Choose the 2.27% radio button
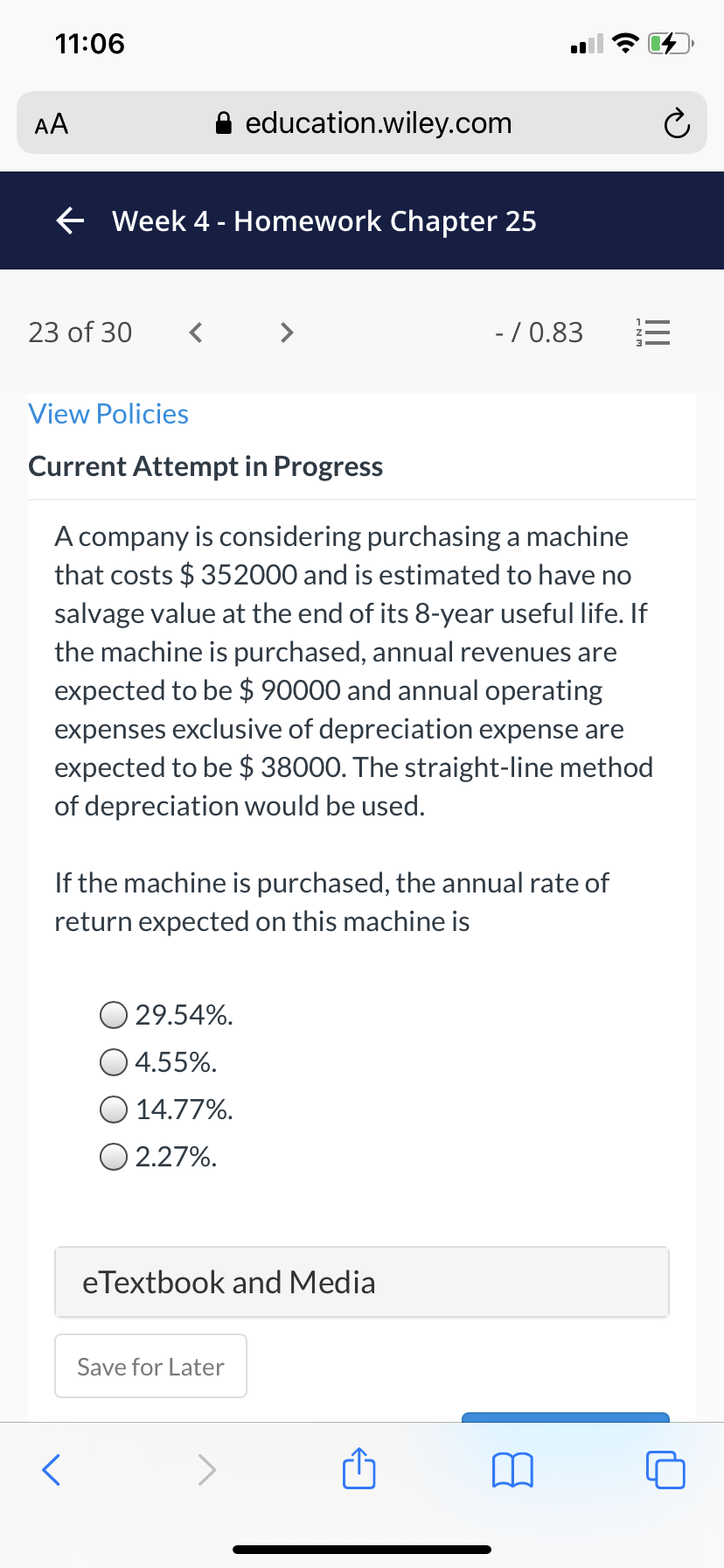This screenshot has width=724, height=1568. 114,1157
